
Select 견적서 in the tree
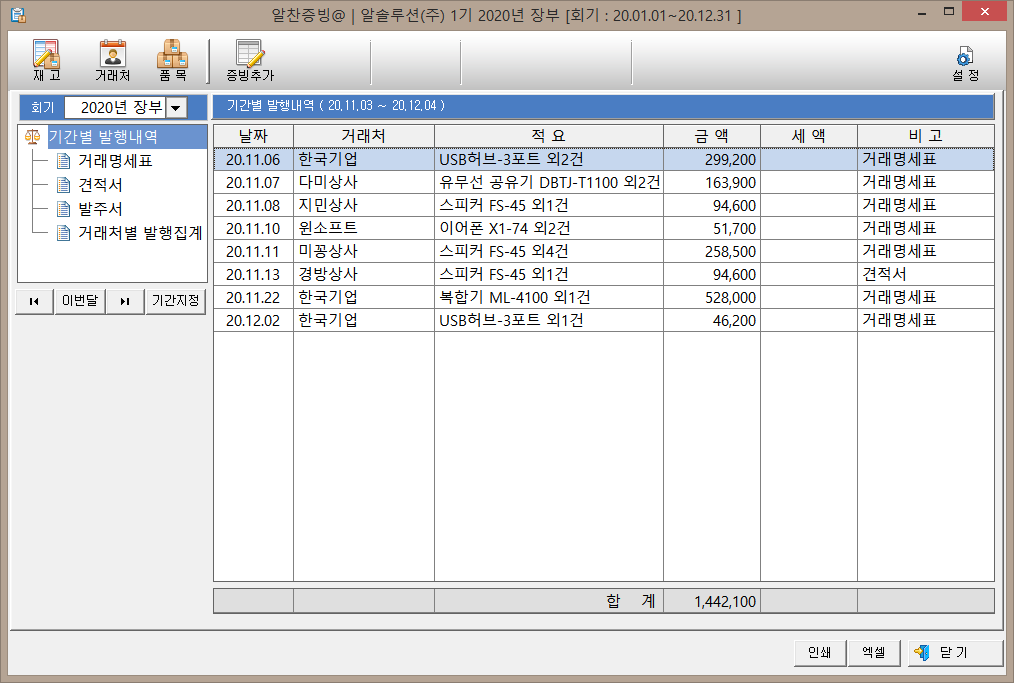100,185
